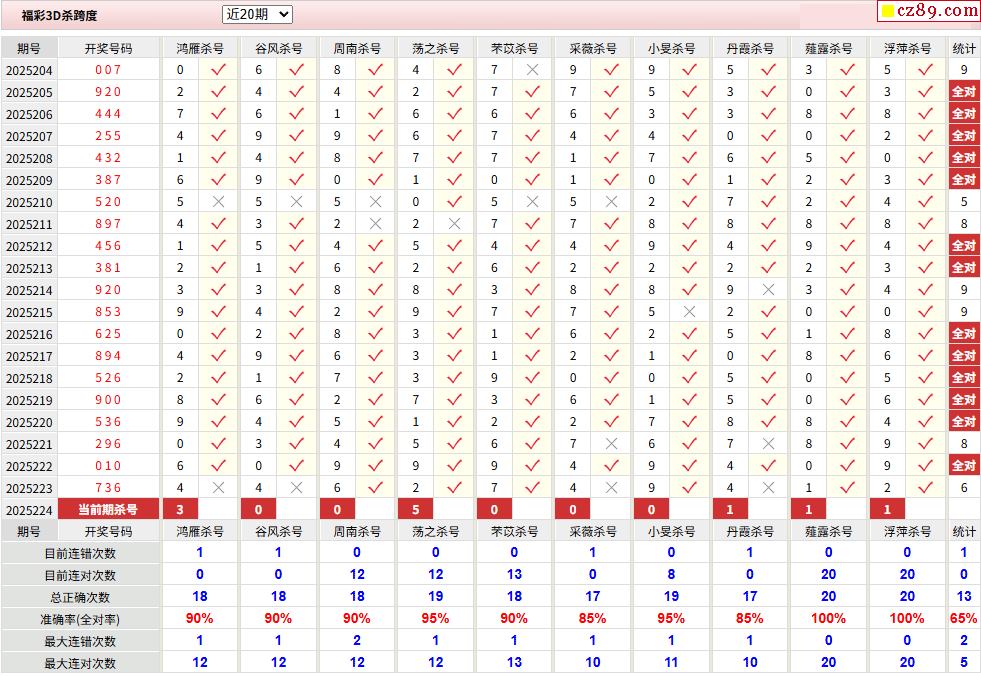Click the check mark under 小旻杀号 in row 2025207

[x=689, y=136]
